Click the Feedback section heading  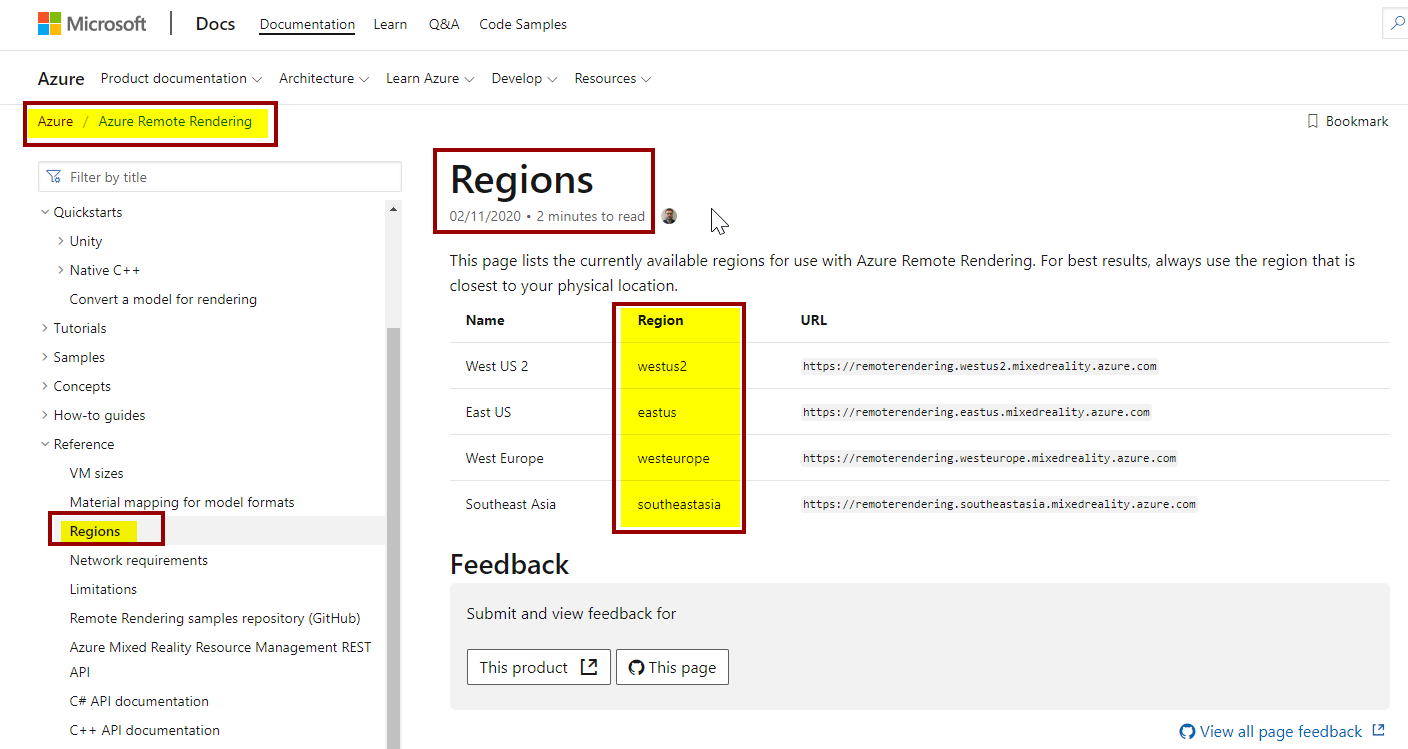pos(509,564)
